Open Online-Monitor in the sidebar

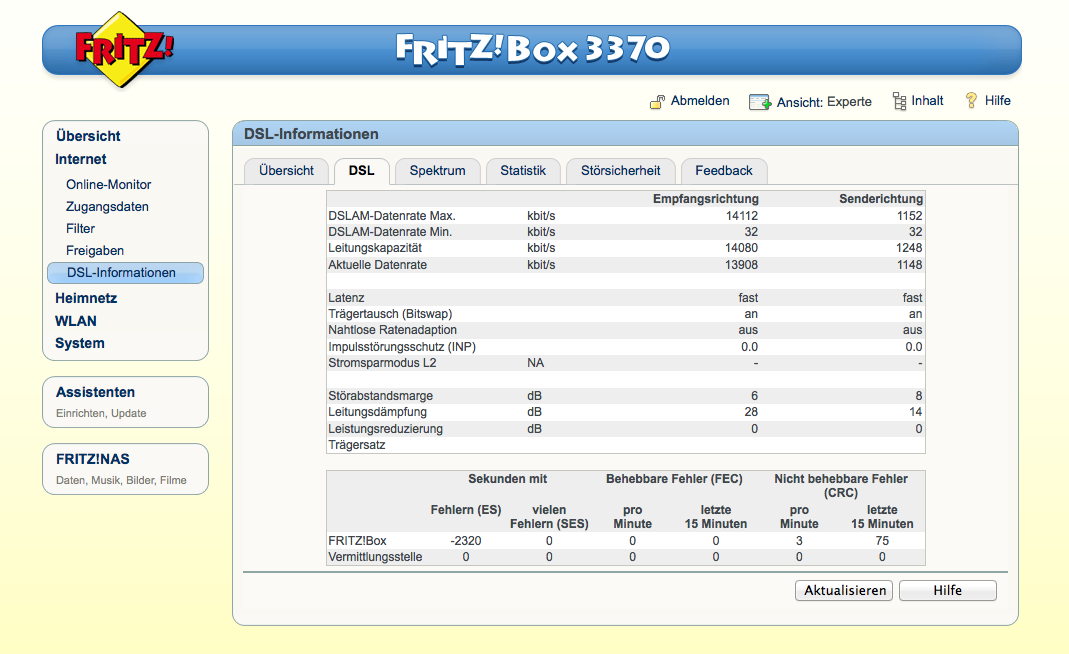pos(108,185)
